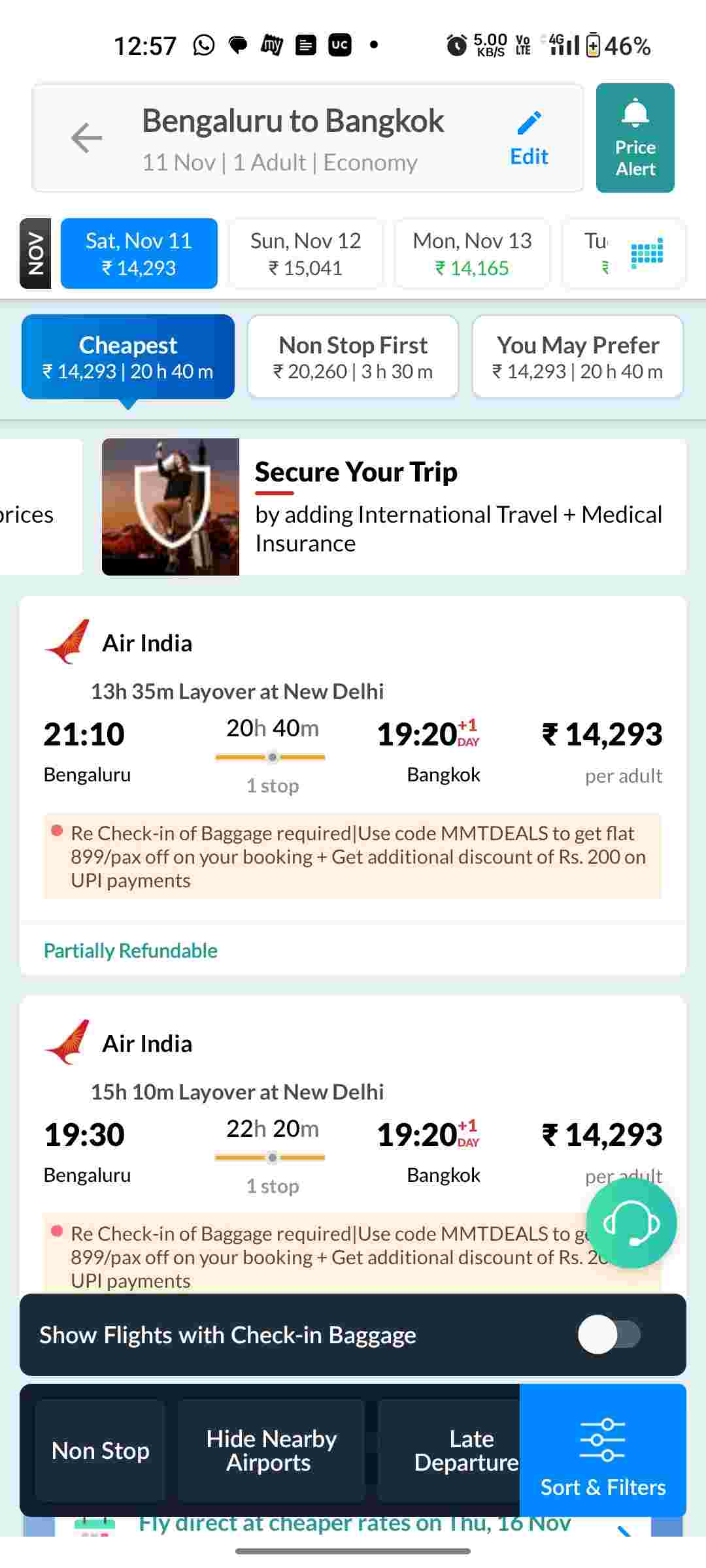
Task: Switch to Non Stop First tab
Action: pyautogui.click(x=353, y=357)
